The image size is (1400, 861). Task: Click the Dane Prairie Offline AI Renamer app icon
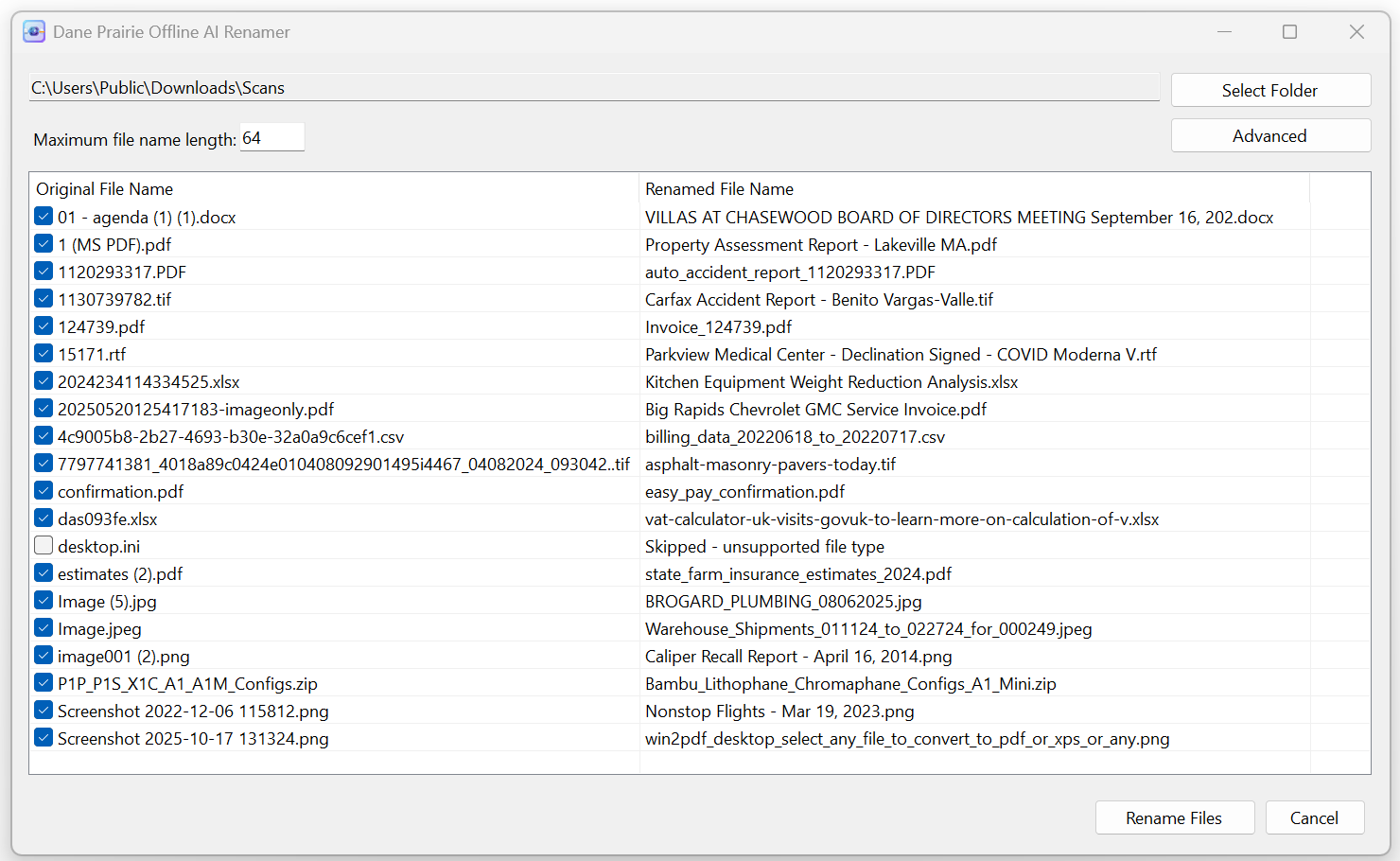(x=34, y=31)
